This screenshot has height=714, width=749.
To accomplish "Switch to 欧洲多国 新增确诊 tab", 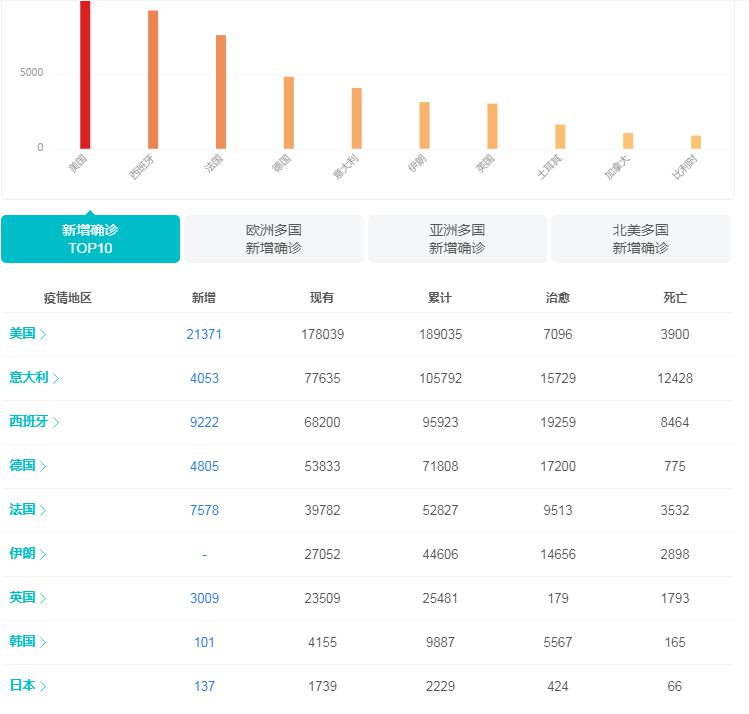I will [273, 239].
